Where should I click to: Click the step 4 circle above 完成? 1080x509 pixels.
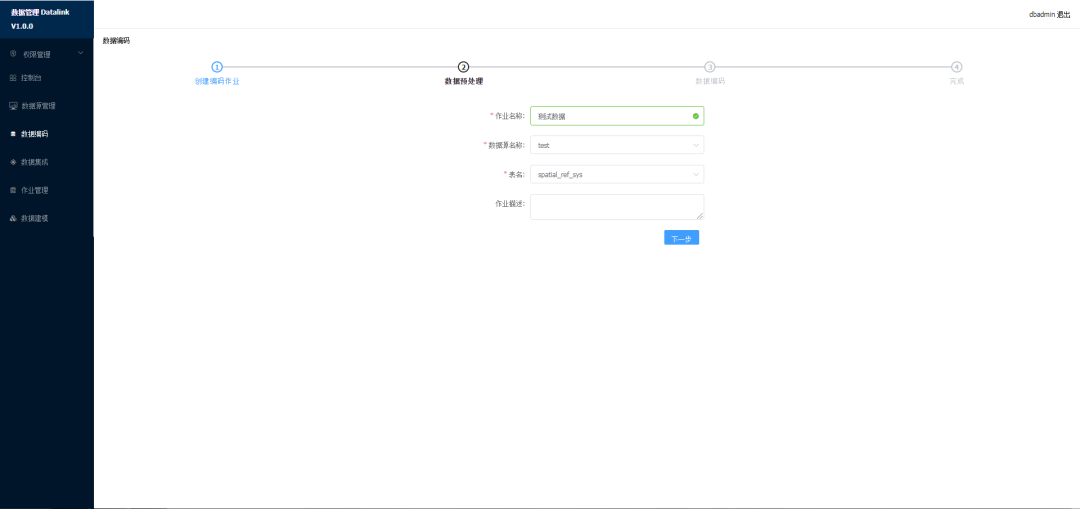(x=956, y=67)
